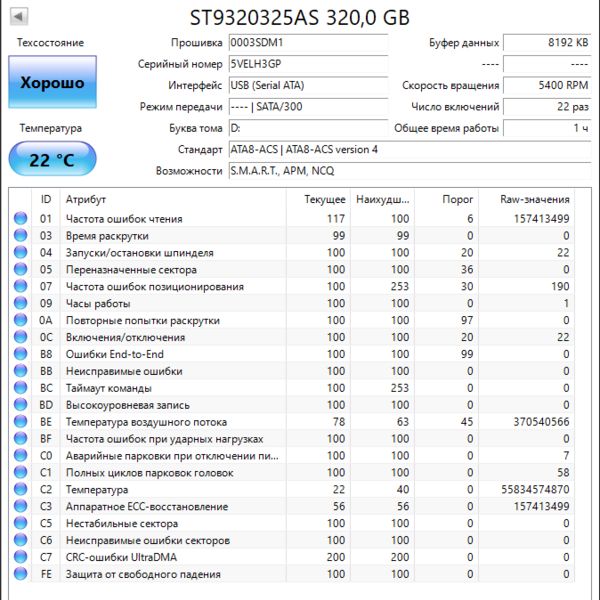The width and height of the screenshot is (600, 600).
Task: Click status circle for 'Часы работы'
Action: click(x=21, y=303)
